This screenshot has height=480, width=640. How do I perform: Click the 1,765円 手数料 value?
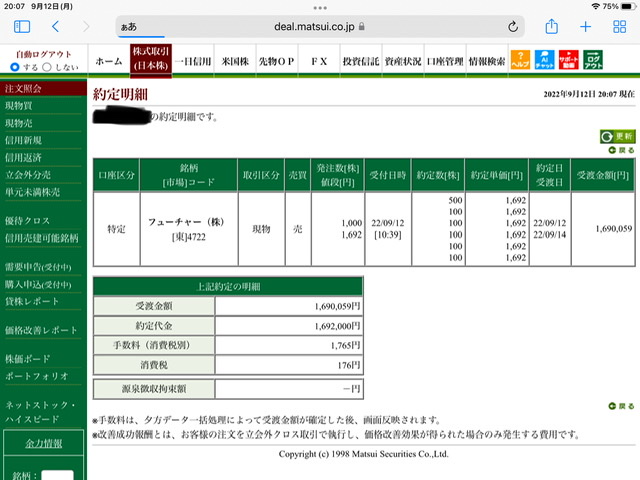pyautogui.click(x=345, y=345)
